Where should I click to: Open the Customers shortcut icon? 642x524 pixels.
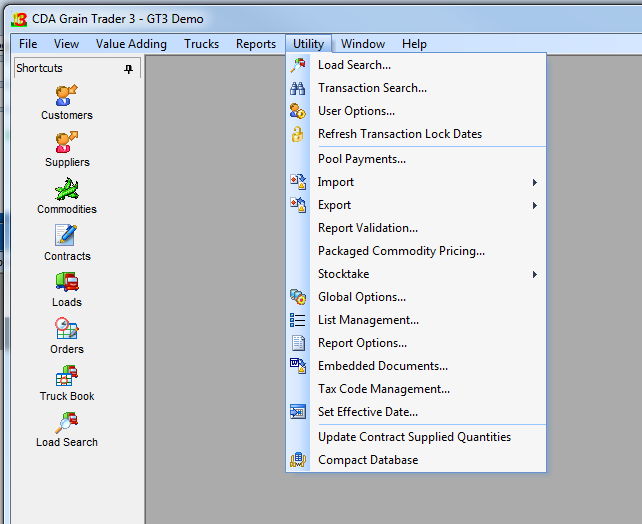pos(67,95)
